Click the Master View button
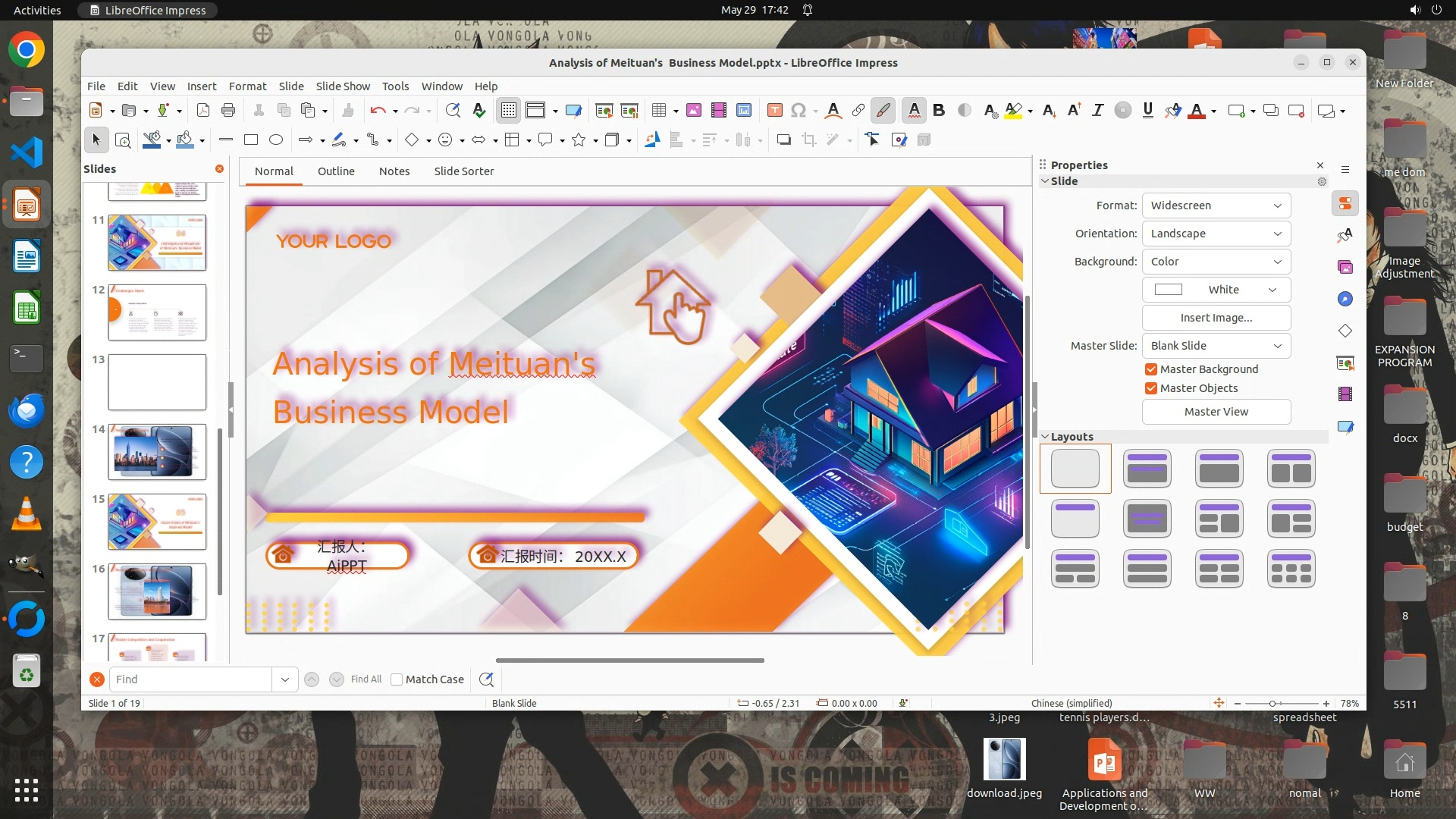Viewport: 1456px width, 819px height. point(1216,412)
